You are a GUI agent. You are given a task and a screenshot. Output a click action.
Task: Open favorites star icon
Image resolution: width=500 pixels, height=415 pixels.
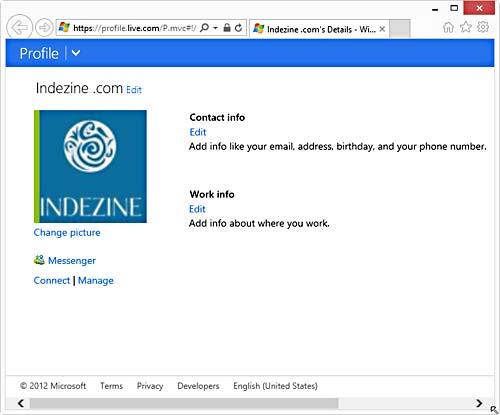[466, 27]
